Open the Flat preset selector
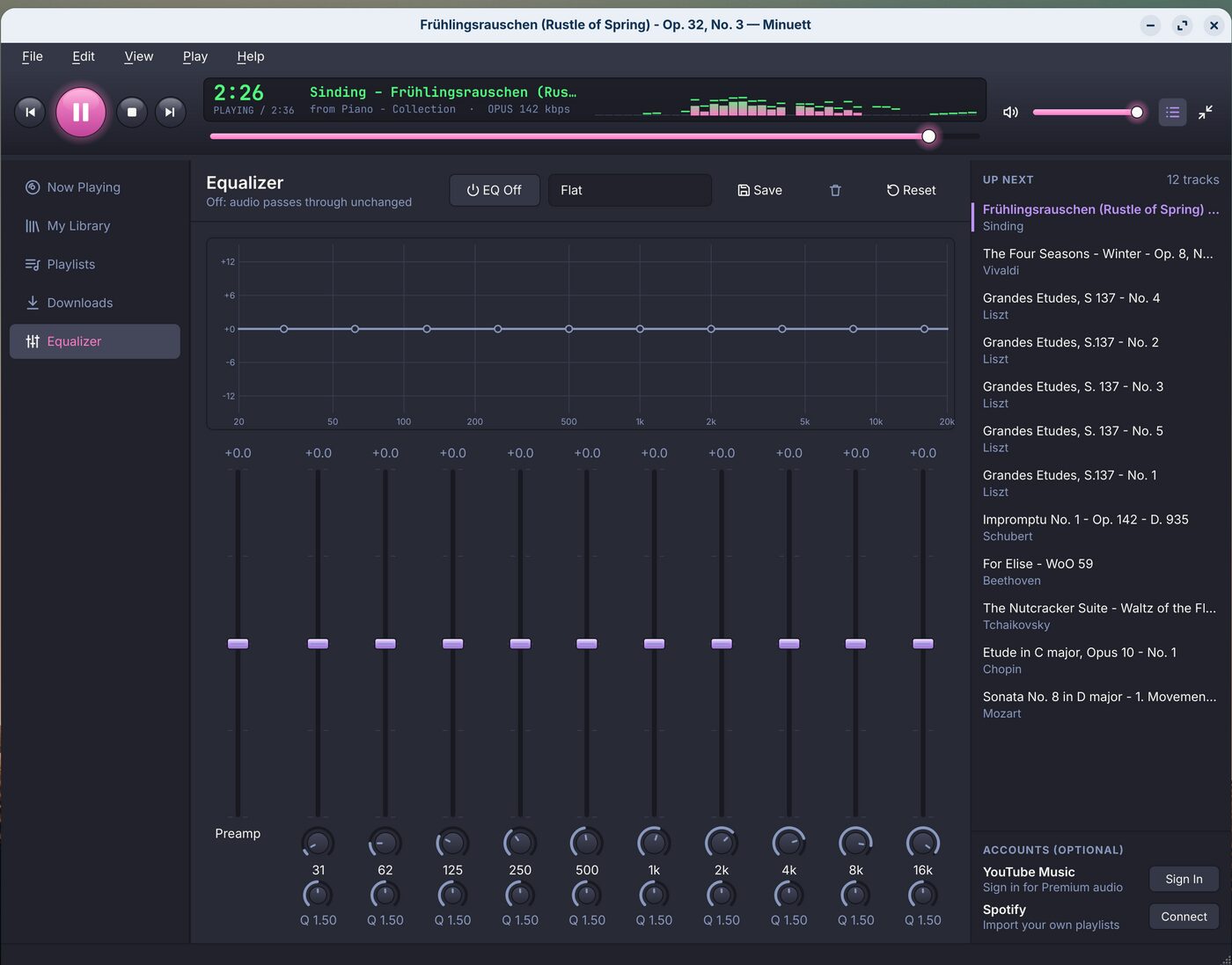The image size is (1232, 965). click(x=630, y=190)
